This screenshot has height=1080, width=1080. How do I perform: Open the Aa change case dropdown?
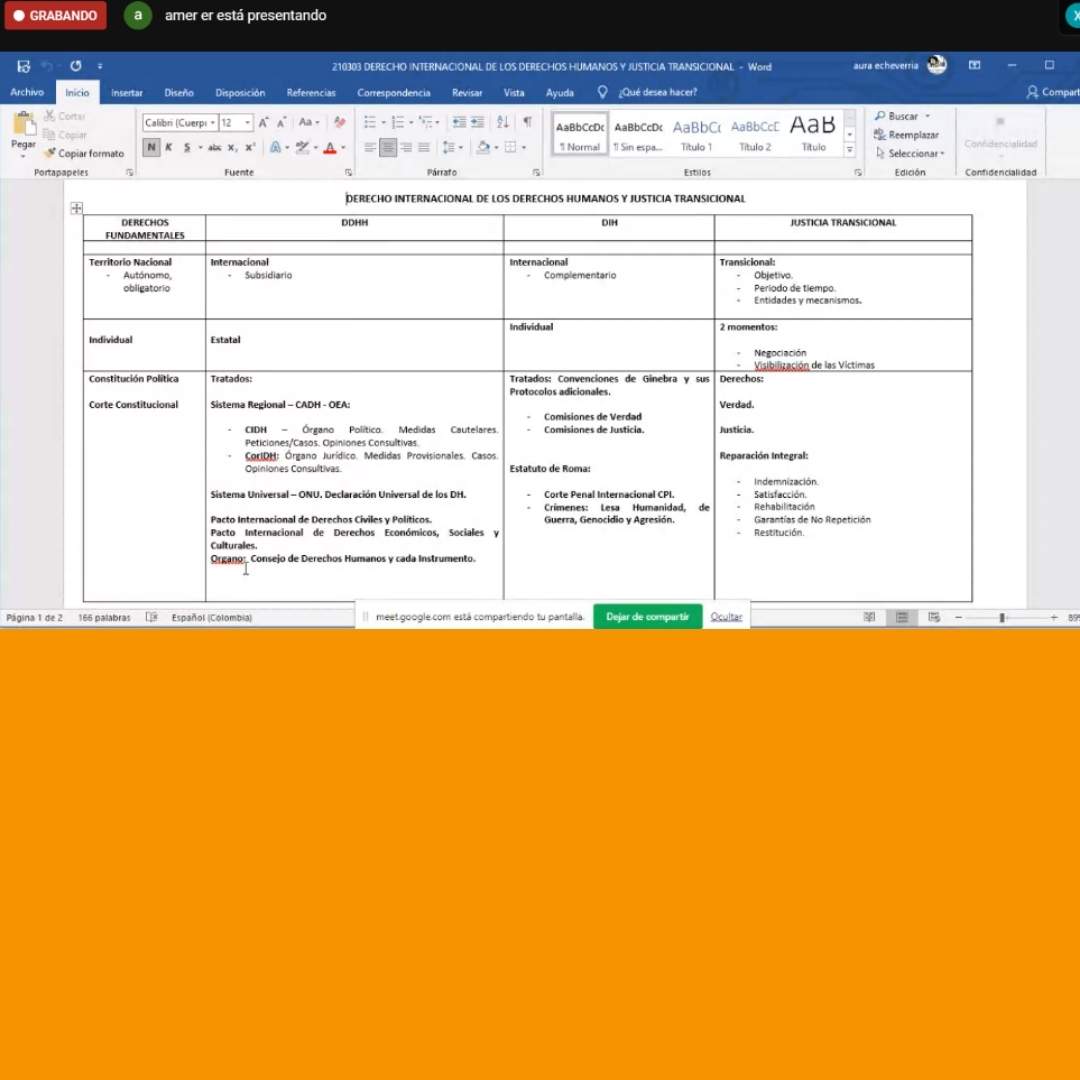[309, 123]
